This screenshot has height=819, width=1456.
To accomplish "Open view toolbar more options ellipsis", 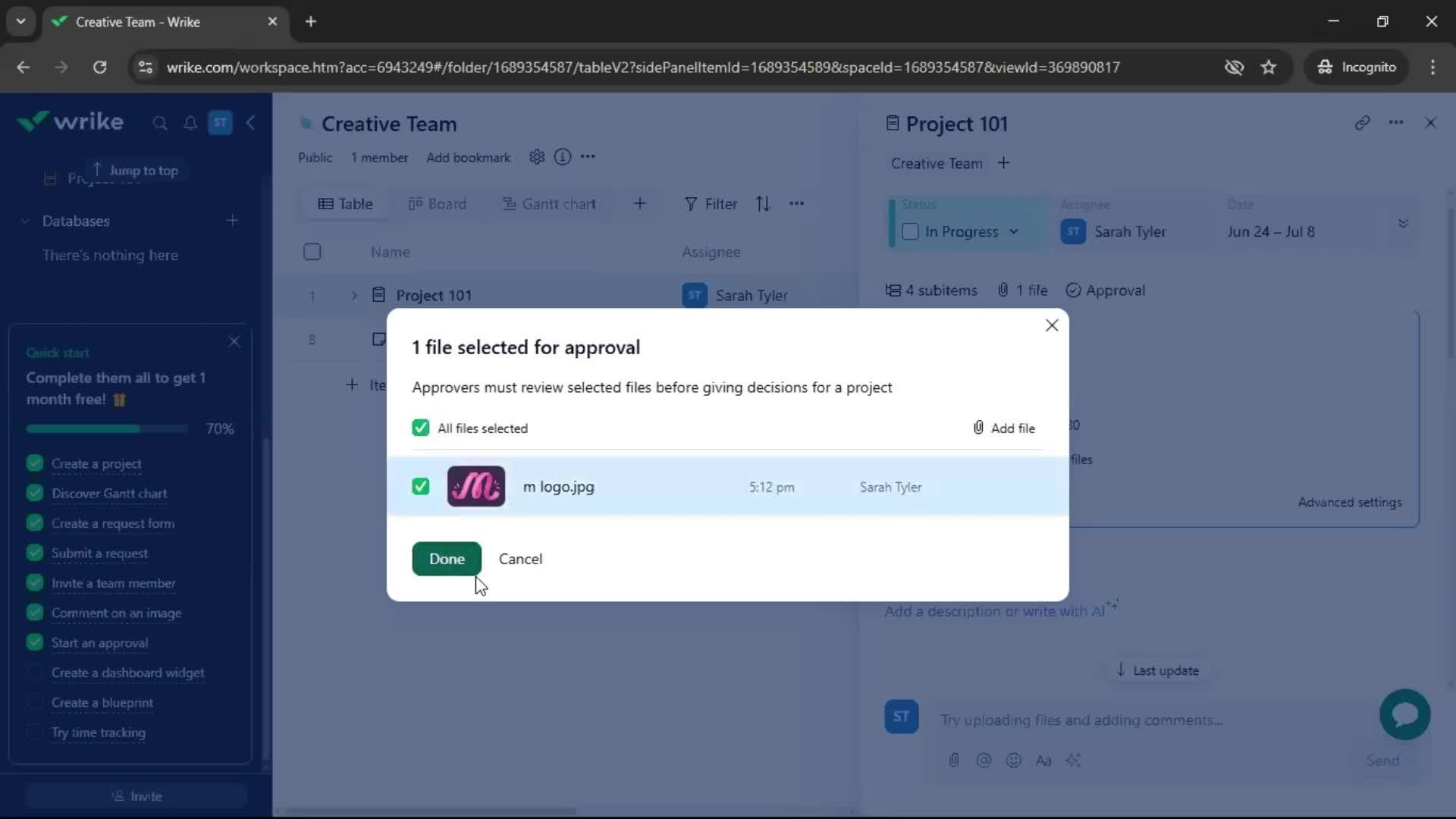I will [796, 203].
